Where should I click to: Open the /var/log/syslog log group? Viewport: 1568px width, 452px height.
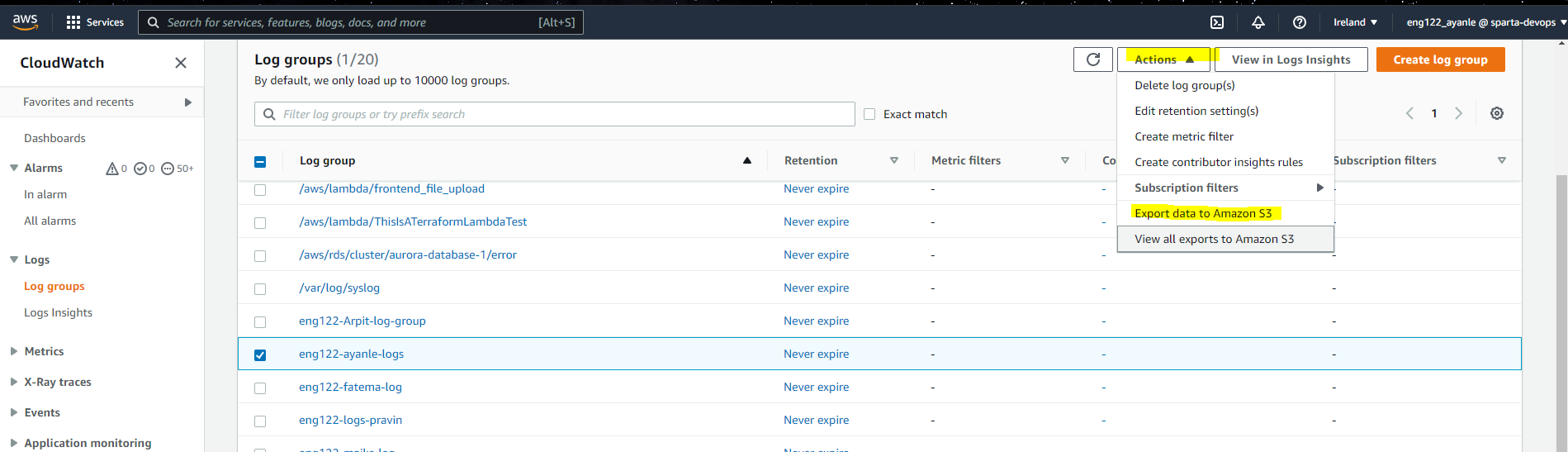click(x=339, y=288)
